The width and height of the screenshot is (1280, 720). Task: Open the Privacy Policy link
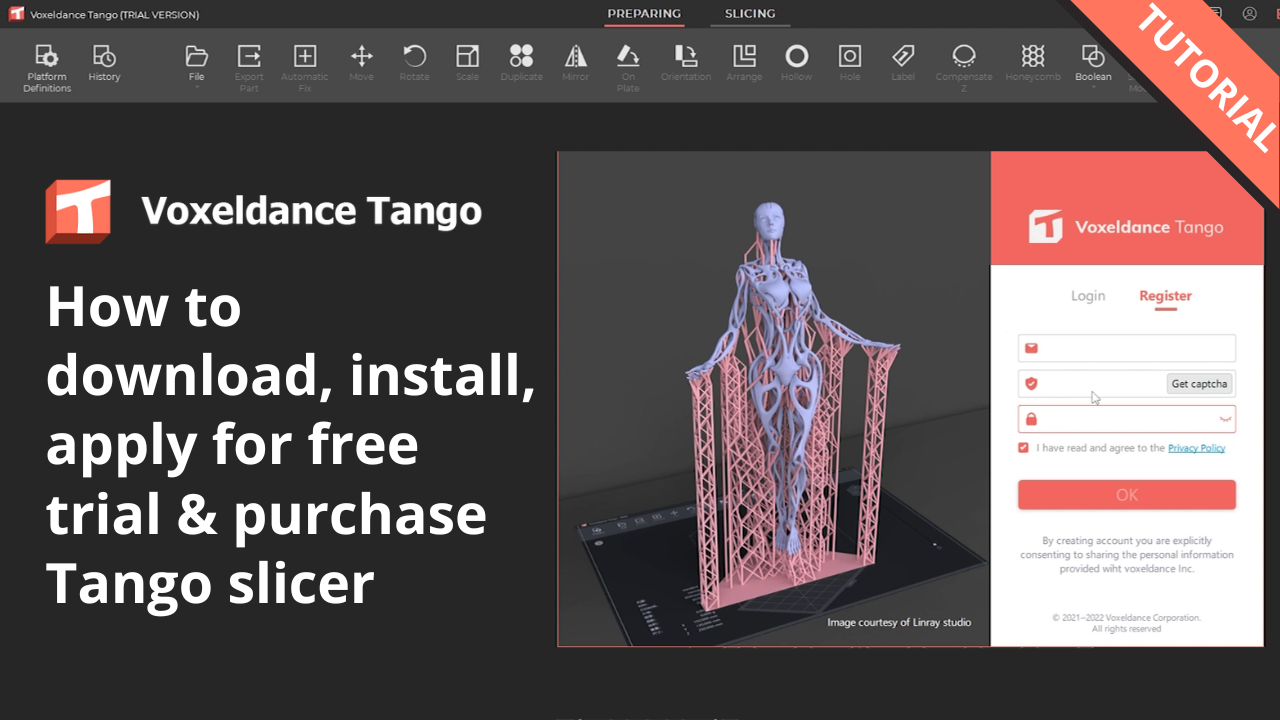(x=1196, y=448)
